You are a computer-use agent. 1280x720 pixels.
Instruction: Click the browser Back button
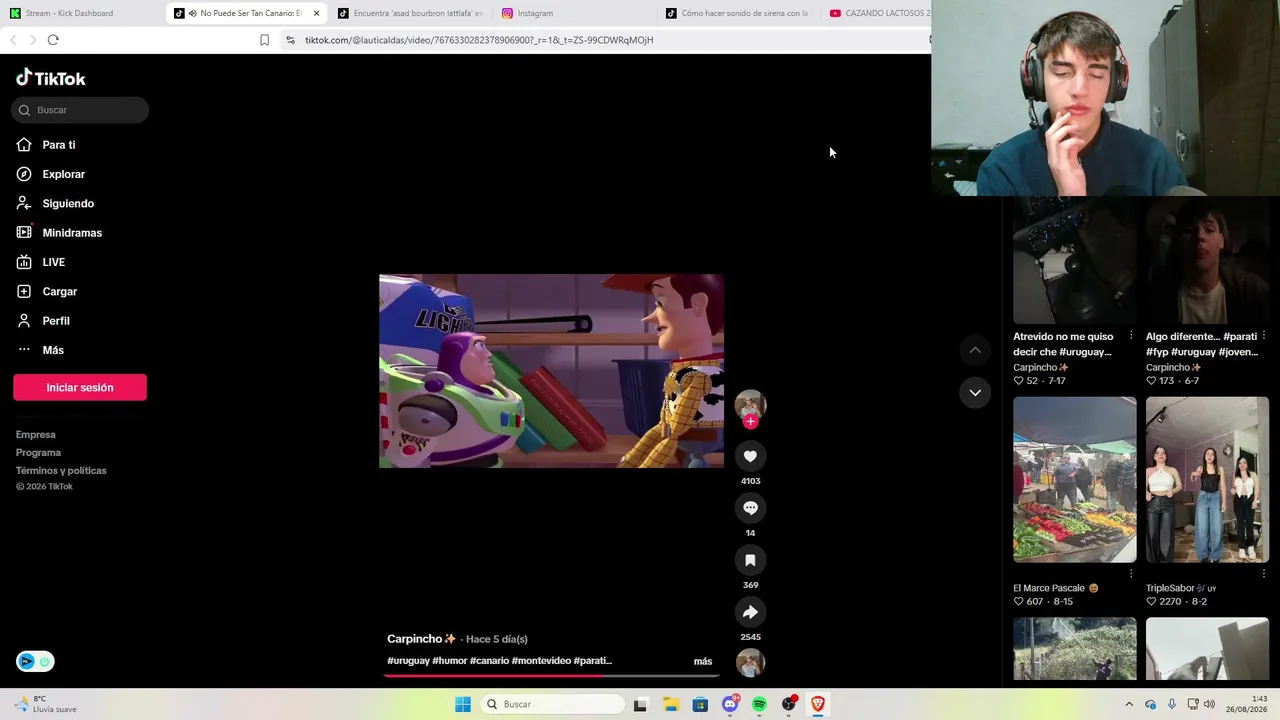tap(13, 40)
